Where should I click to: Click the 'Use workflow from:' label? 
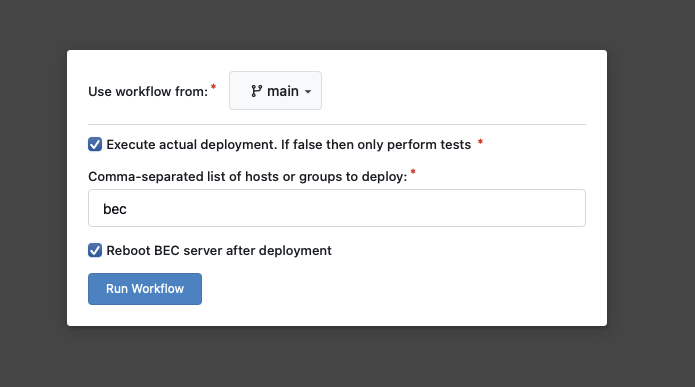pyautogui.click(x=148, y=92)
